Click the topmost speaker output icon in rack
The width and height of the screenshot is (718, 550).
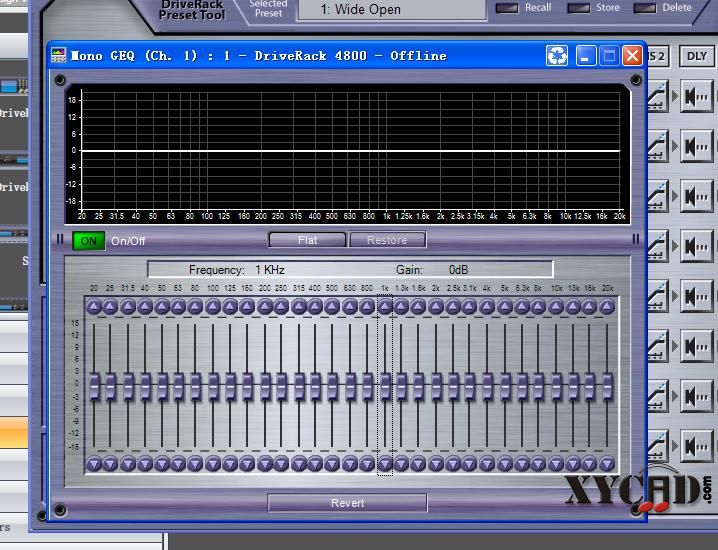pos(696,96)
